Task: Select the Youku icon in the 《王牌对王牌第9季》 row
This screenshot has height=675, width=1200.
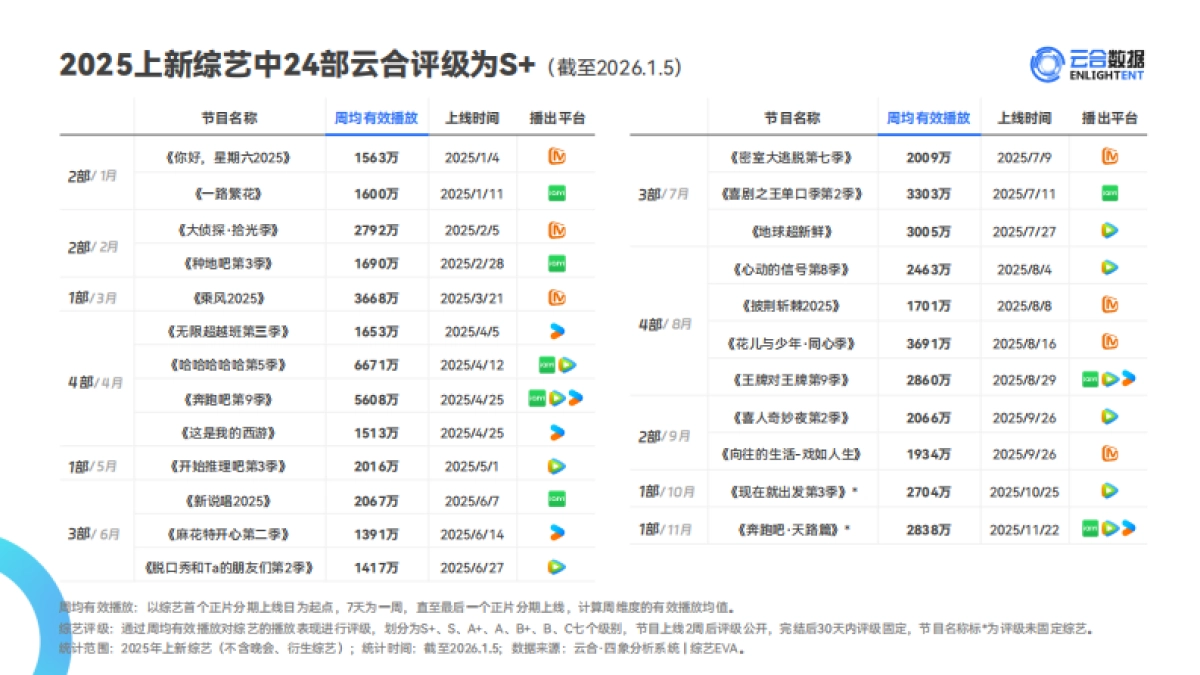Action: 1128,379
